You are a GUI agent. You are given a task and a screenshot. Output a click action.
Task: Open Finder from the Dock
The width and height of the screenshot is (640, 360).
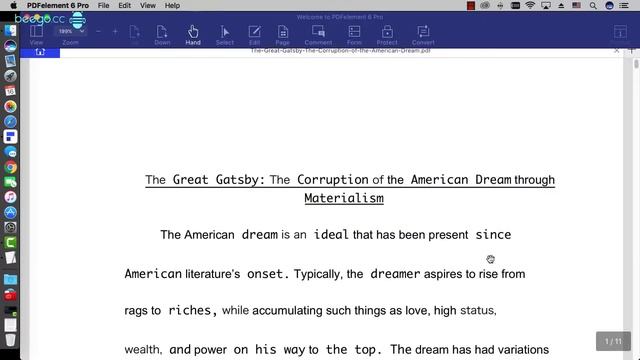(x=10, y=31)
